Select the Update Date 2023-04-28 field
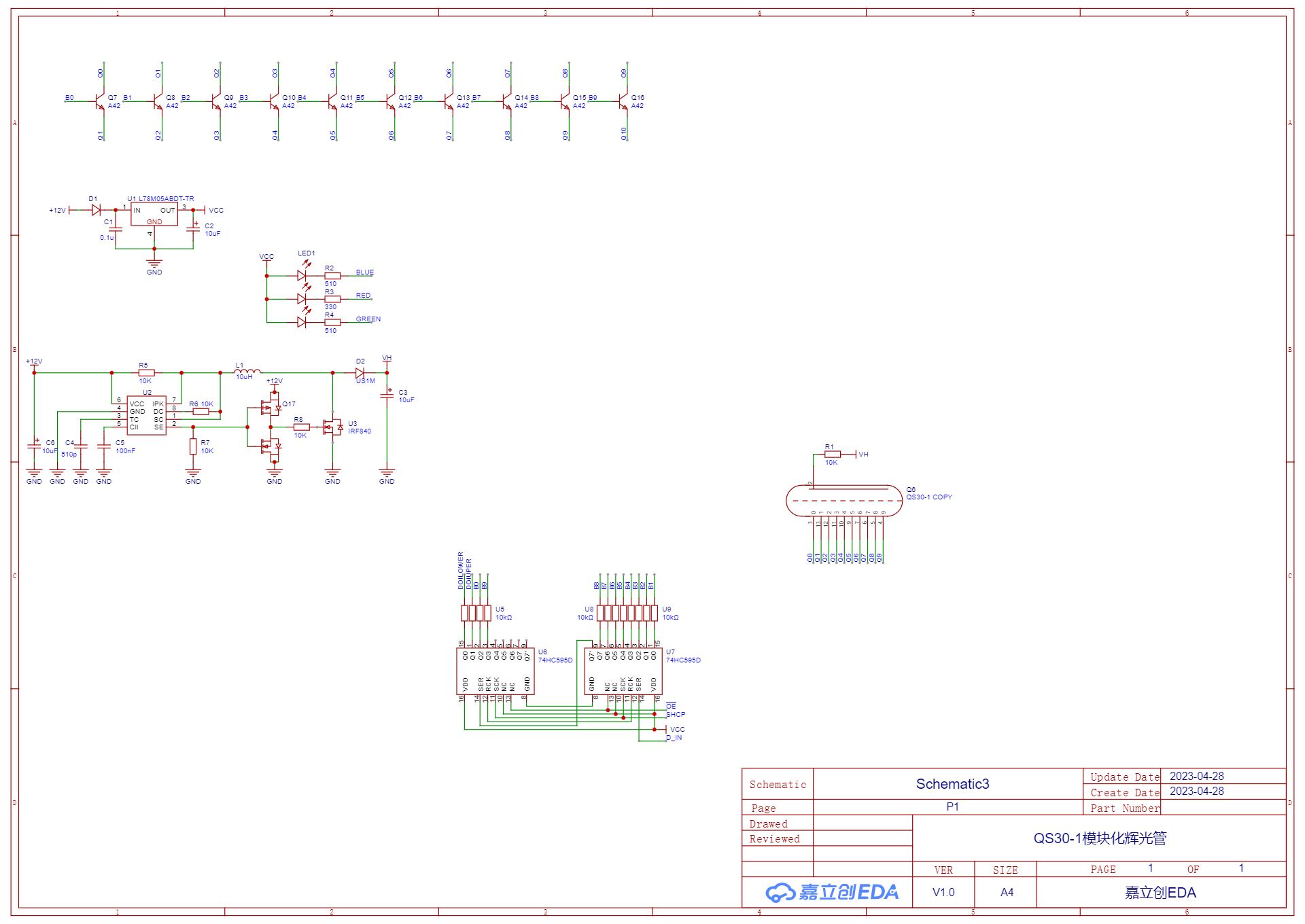Image resolution: width=1305 pixels, height=924 pixels. point(1196,776)
